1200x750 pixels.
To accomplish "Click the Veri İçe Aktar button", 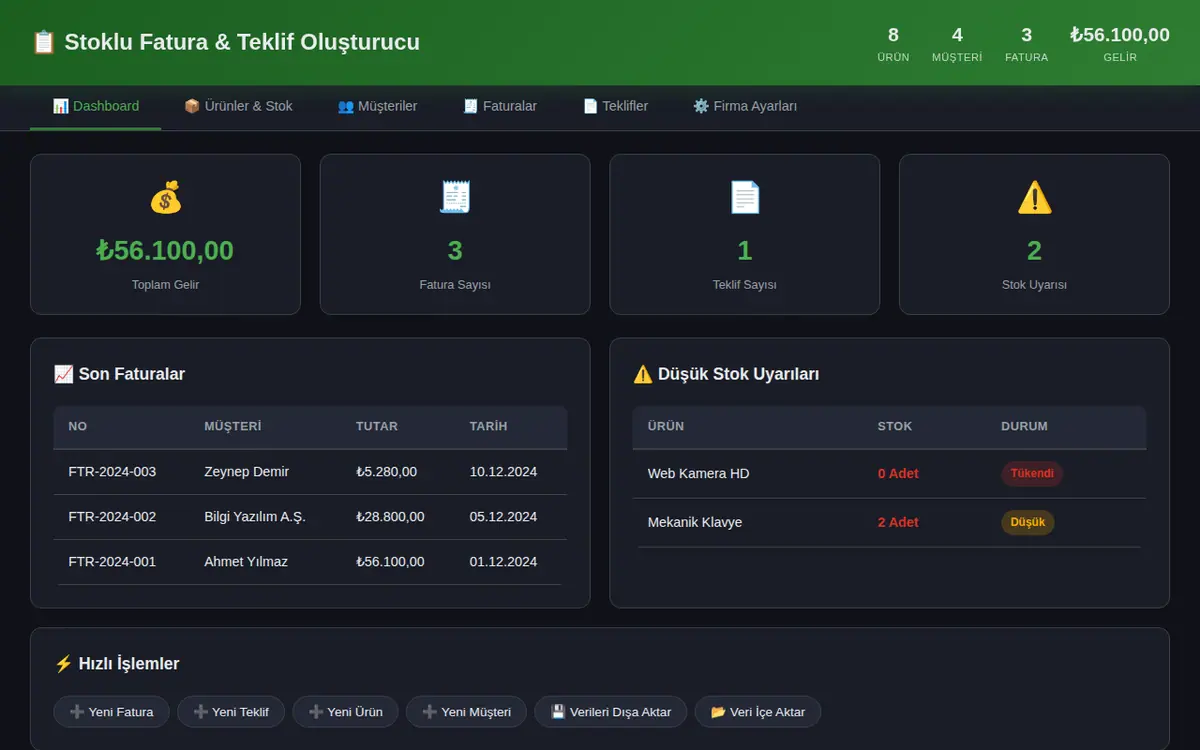I will tap(758, 712).
